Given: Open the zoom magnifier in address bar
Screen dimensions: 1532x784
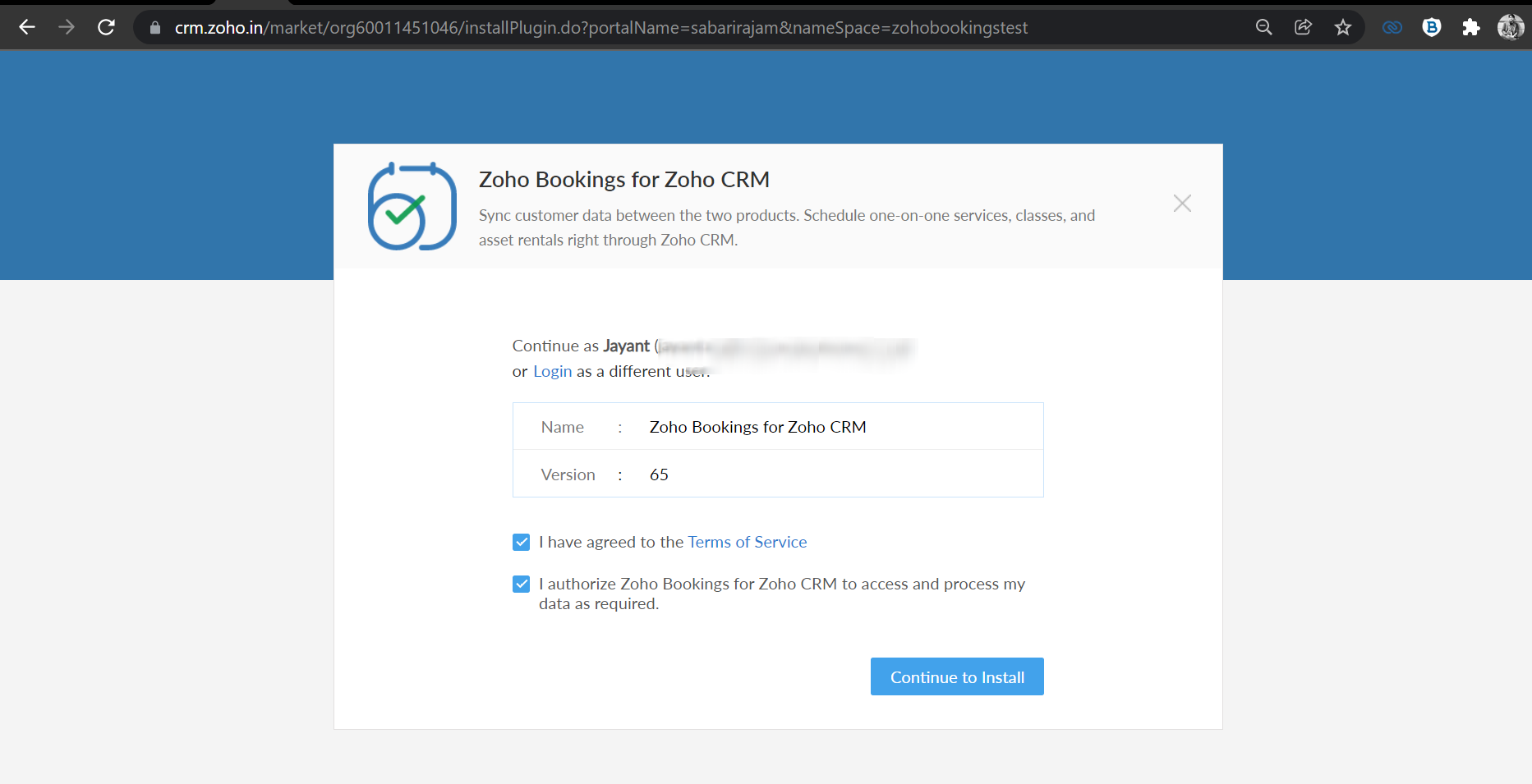Looking at the screenshot, I should (1263, 28).
